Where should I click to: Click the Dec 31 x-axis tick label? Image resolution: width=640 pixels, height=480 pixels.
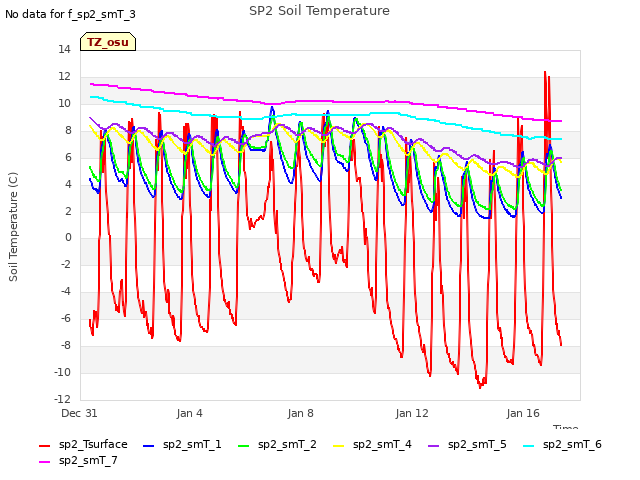pos(79,413)
